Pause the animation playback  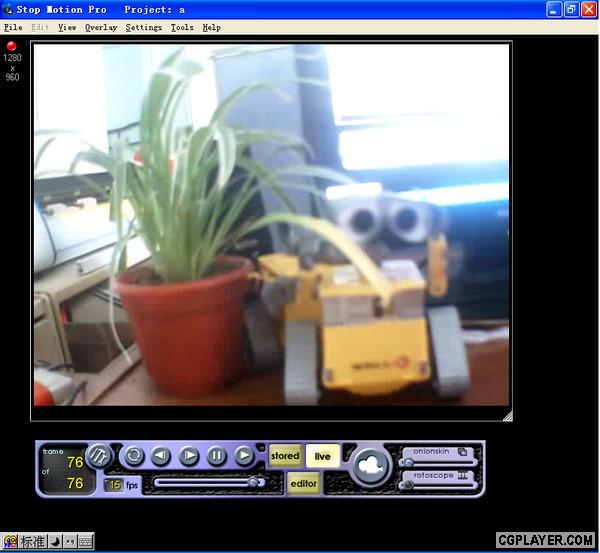(x=216, y=455)
